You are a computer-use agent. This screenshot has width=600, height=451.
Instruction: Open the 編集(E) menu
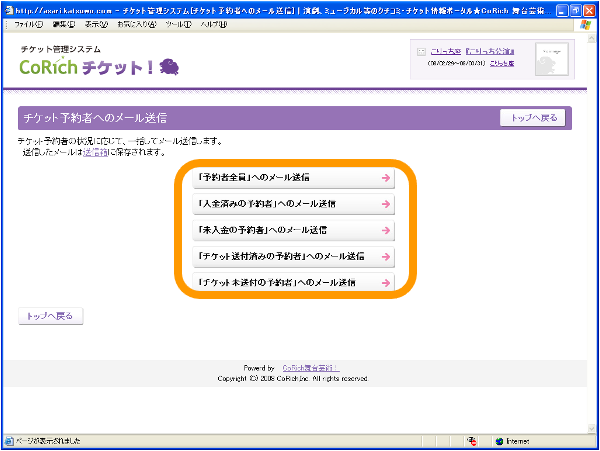click(63, 24)
